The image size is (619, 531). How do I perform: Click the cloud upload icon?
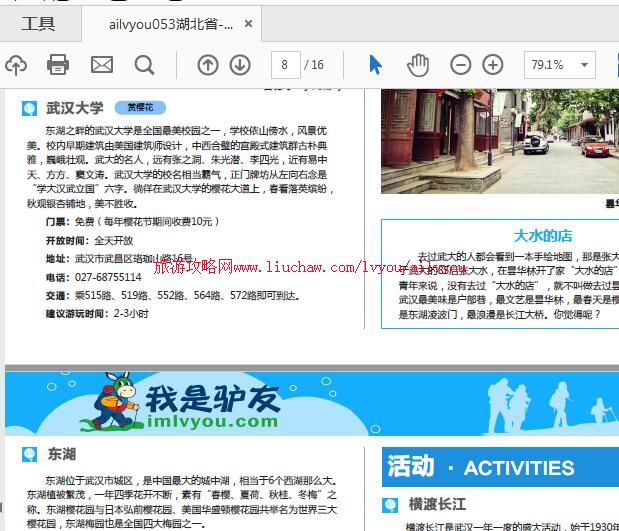pos(16,65)
